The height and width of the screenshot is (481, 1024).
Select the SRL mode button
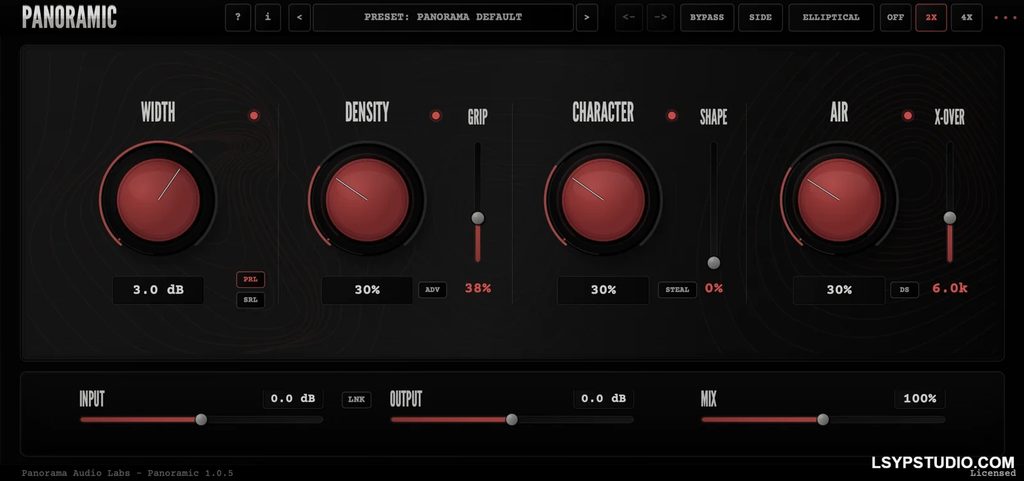250,300
